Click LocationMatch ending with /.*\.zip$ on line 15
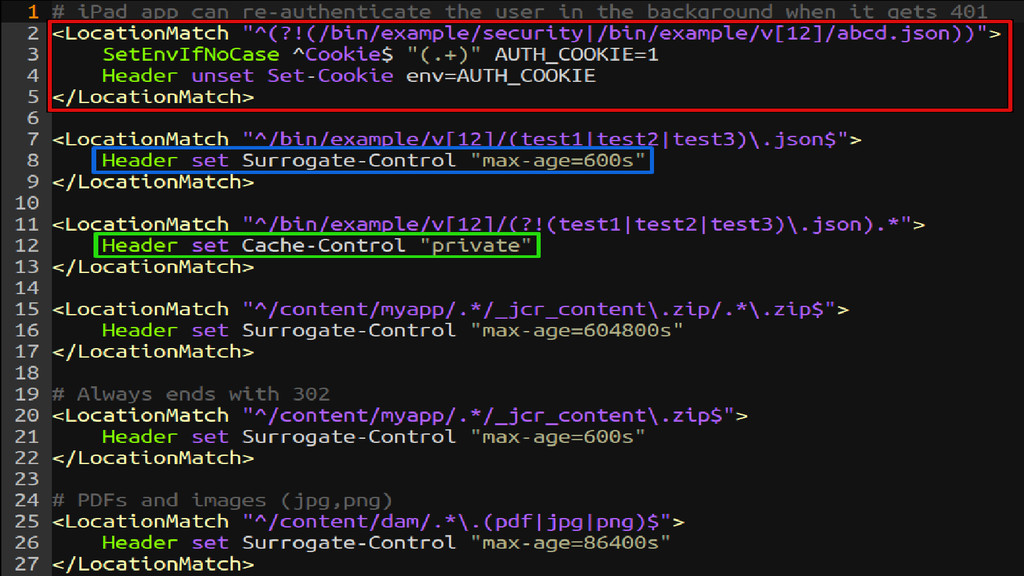Image resolution: width=1024 pixels, height=576 pixels. point(451,310)
